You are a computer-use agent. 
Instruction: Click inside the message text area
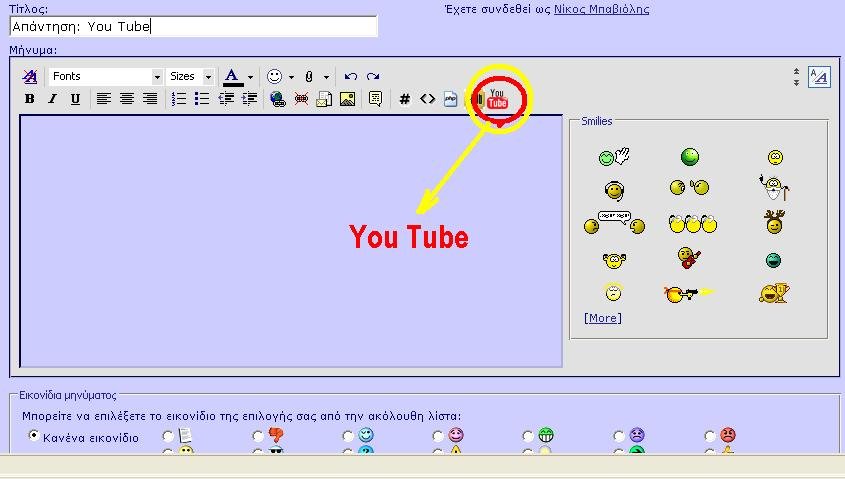pyautogui.click(x=291, y=241)
